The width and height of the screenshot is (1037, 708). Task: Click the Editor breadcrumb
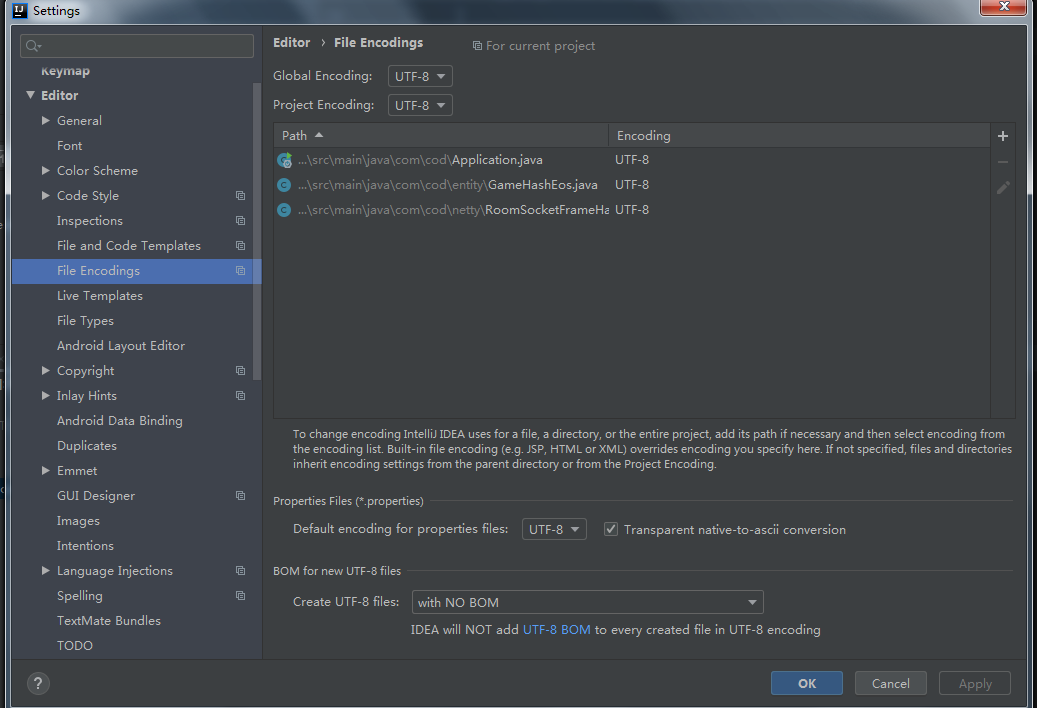click(x=292, y=42)
